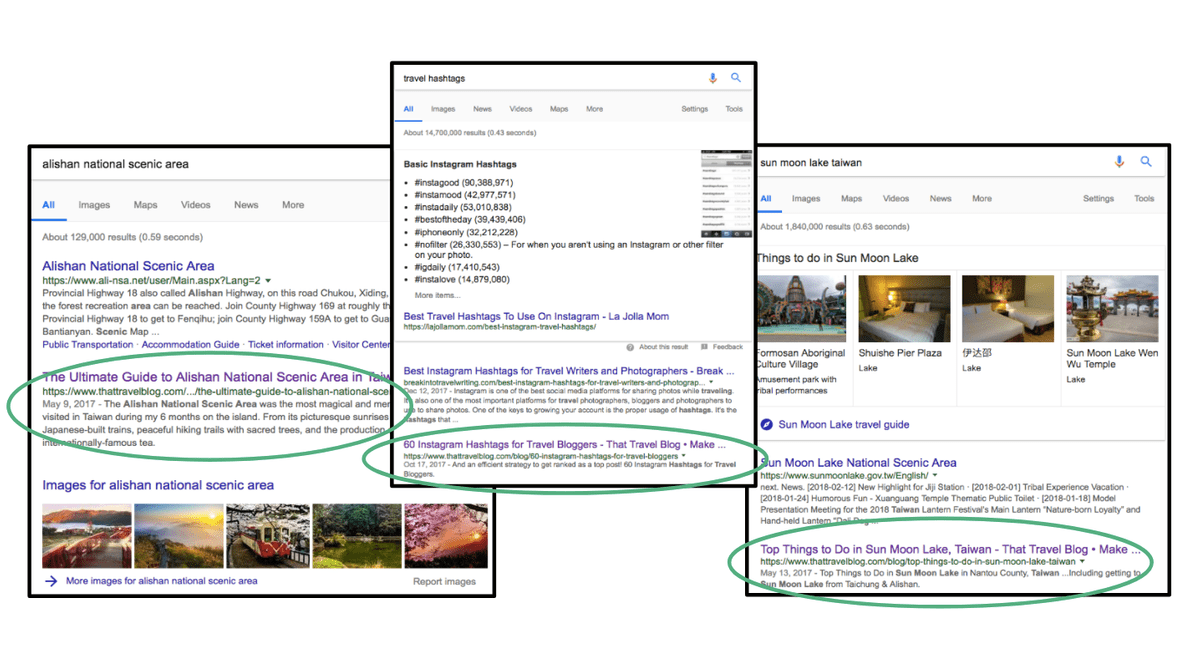Open the Sun Moon Lake travel guide link

pos(844,424)
